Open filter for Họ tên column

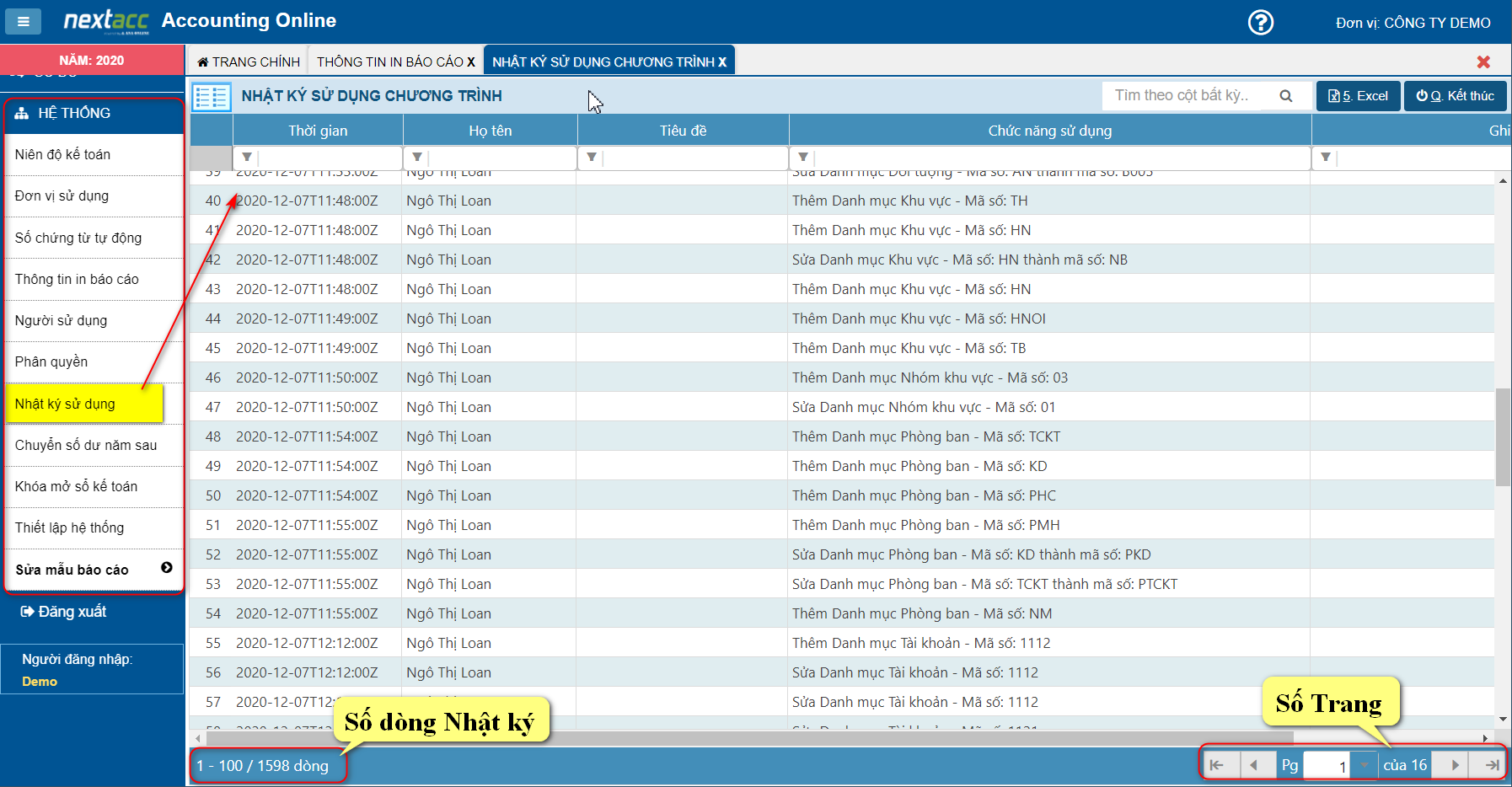pyautogui.click(x=417, y=158)
